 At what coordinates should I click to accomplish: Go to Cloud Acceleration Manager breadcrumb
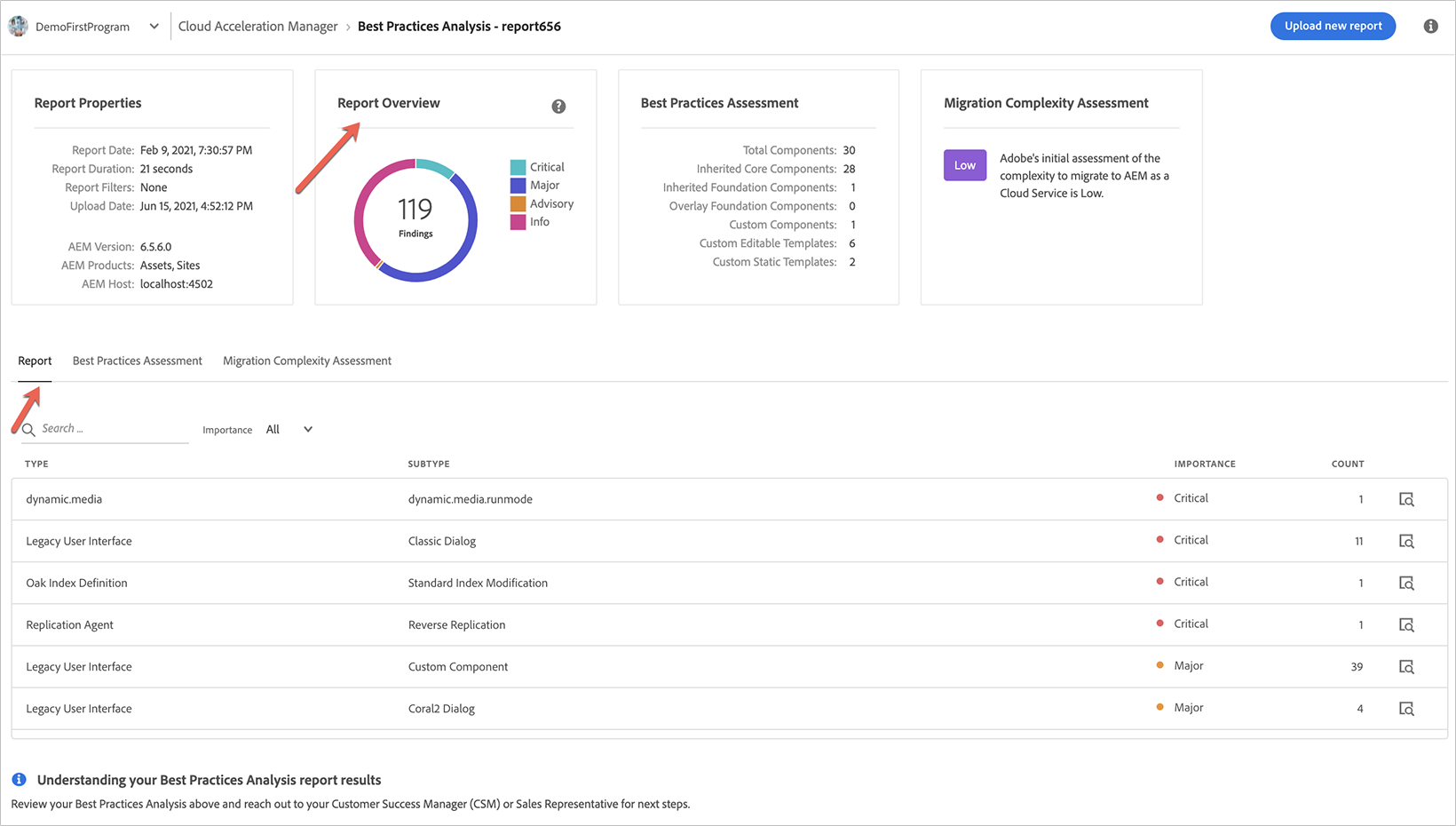pos(257,27)
